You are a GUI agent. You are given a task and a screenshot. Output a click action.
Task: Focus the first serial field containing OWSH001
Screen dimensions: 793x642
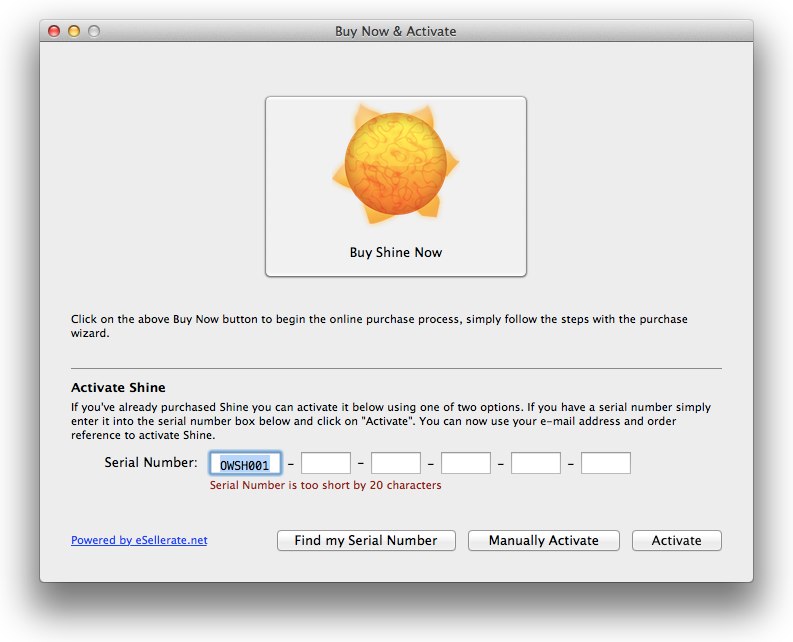[x=245, y=463]
